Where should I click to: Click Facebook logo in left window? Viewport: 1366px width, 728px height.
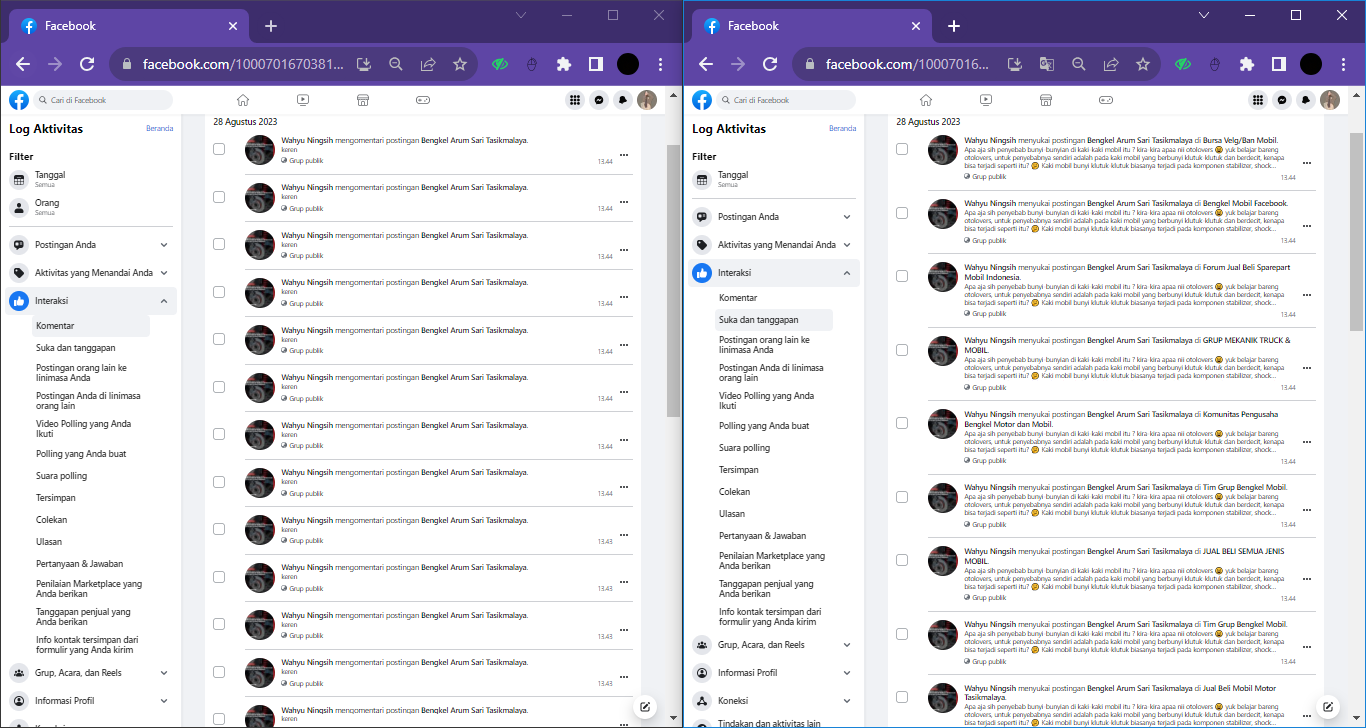click(x=19, y=100)
